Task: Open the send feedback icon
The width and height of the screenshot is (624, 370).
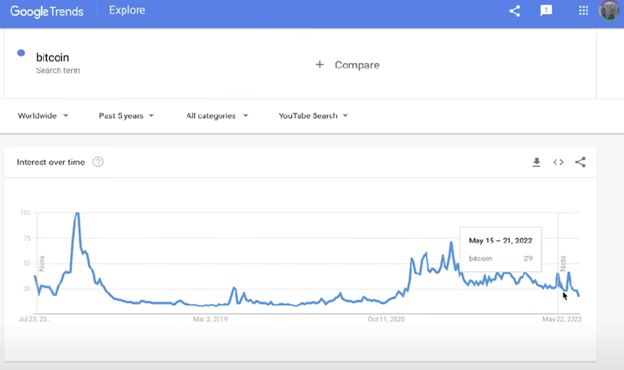Action: (546, 11)
